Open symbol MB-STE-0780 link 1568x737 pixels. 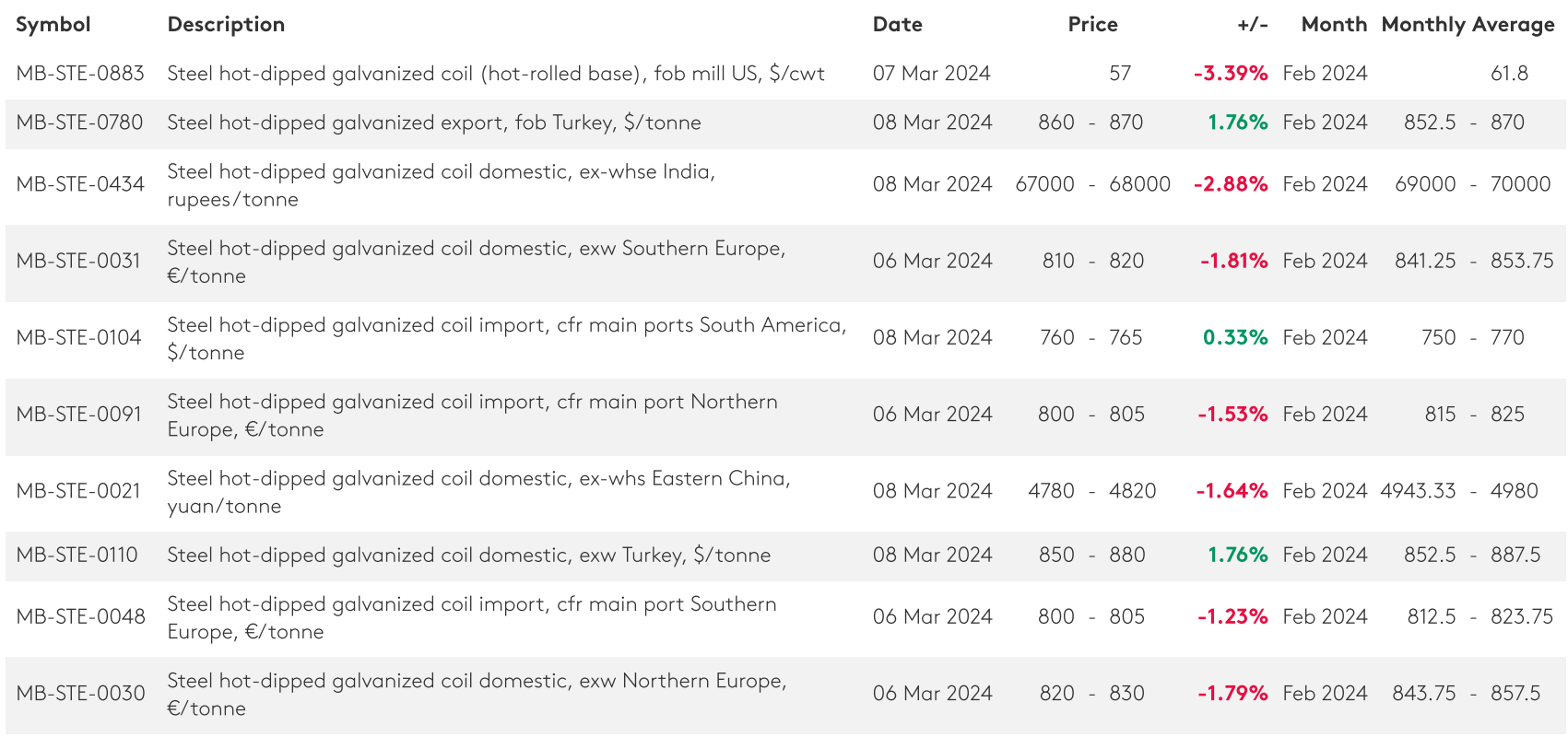click(x=79, y=123)
